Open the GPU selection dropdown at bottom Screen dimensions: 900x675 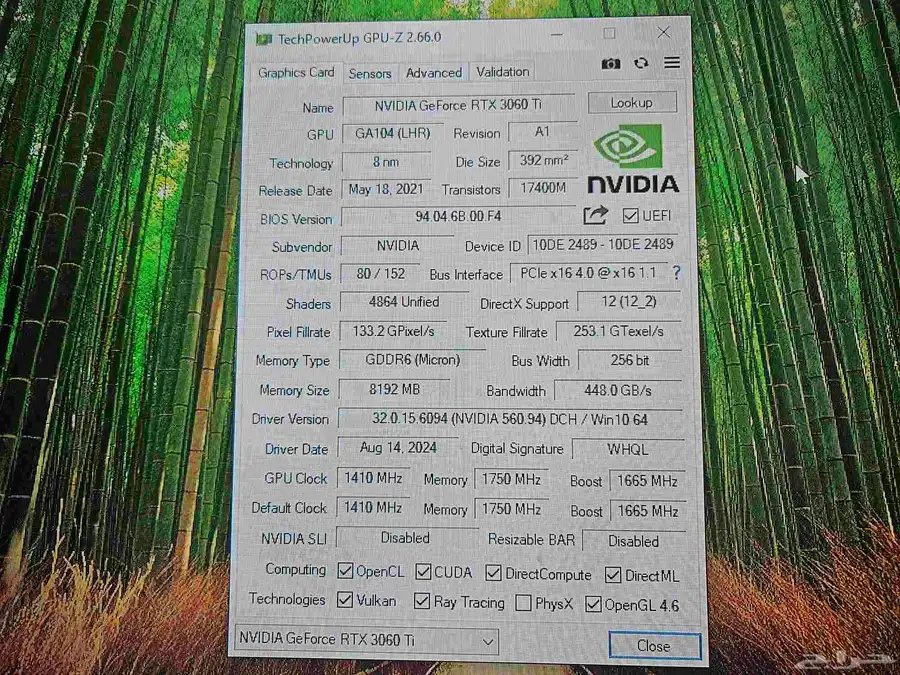[x=367, y=640]
